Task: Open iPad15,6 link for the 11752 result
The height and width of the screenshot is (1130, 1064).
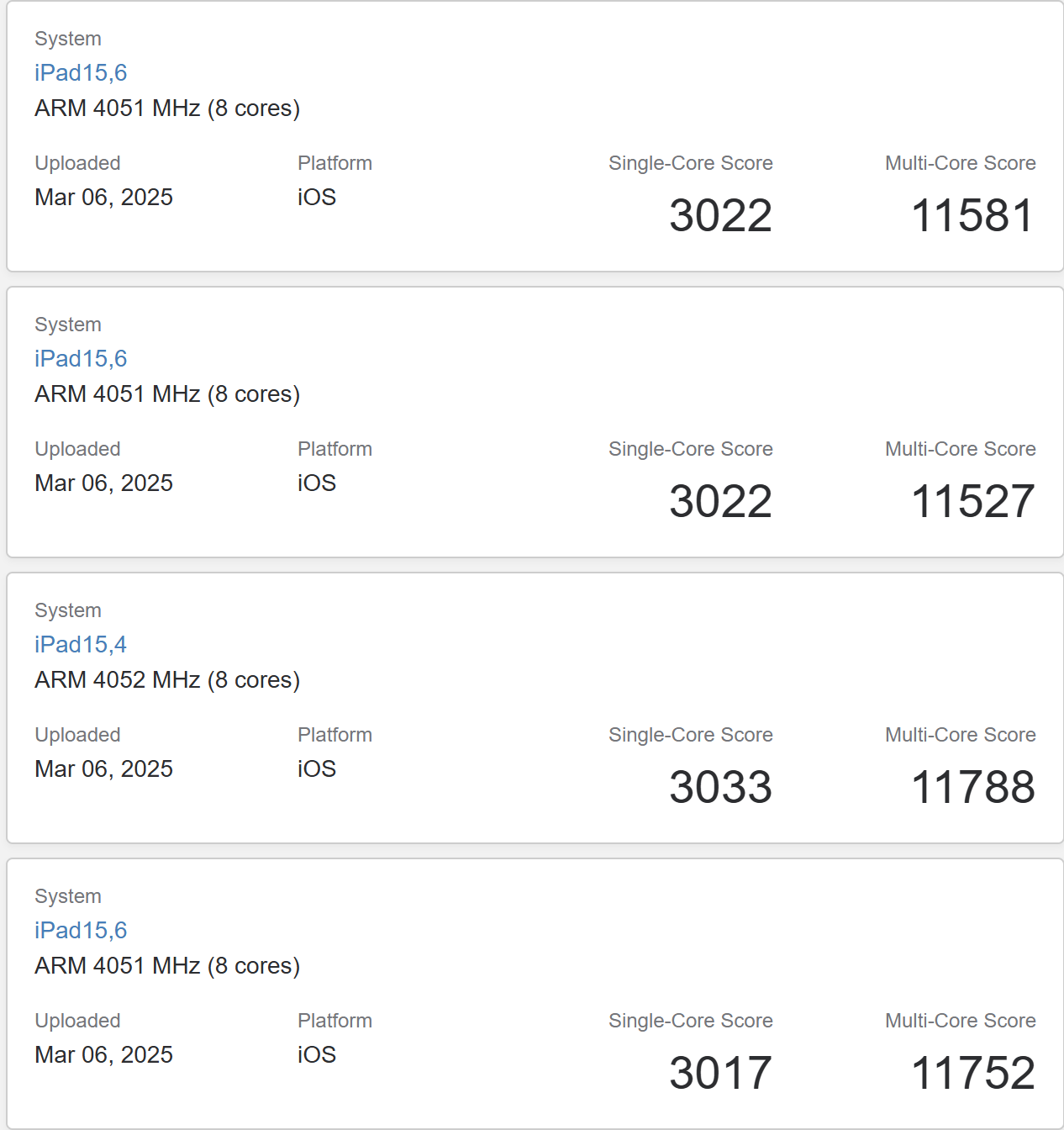Action: pyautogui.click(x=81, y=931)
